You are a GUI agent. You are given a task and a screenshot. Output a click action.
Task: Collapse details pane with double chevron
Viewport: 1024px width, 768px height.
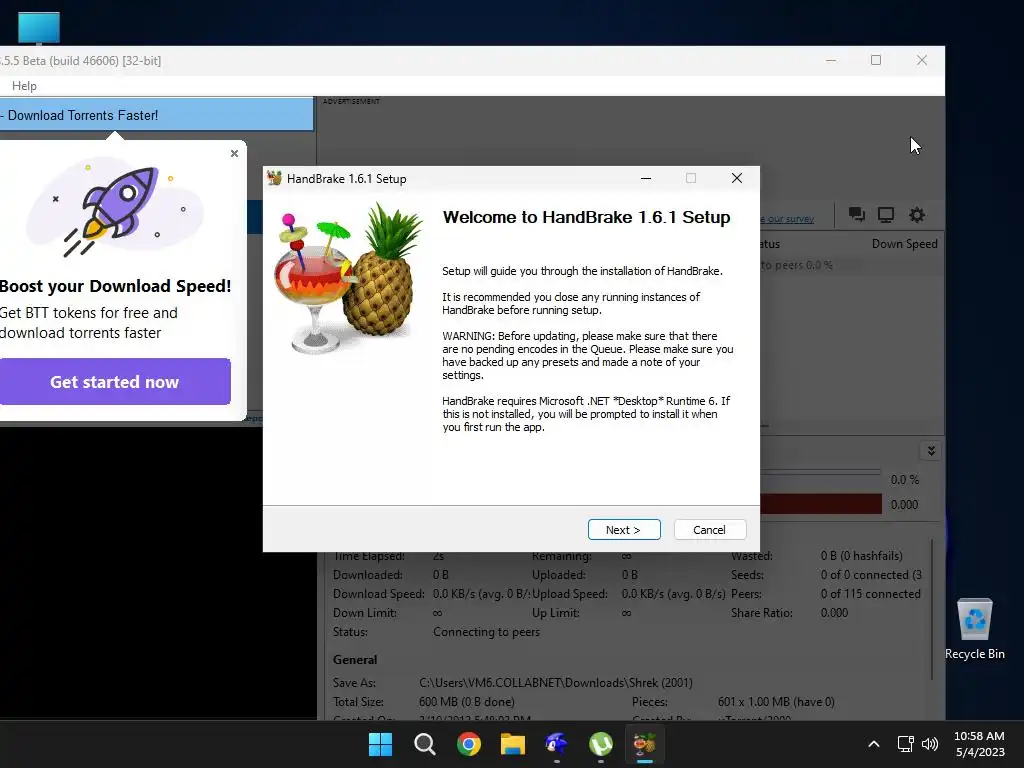931,451
